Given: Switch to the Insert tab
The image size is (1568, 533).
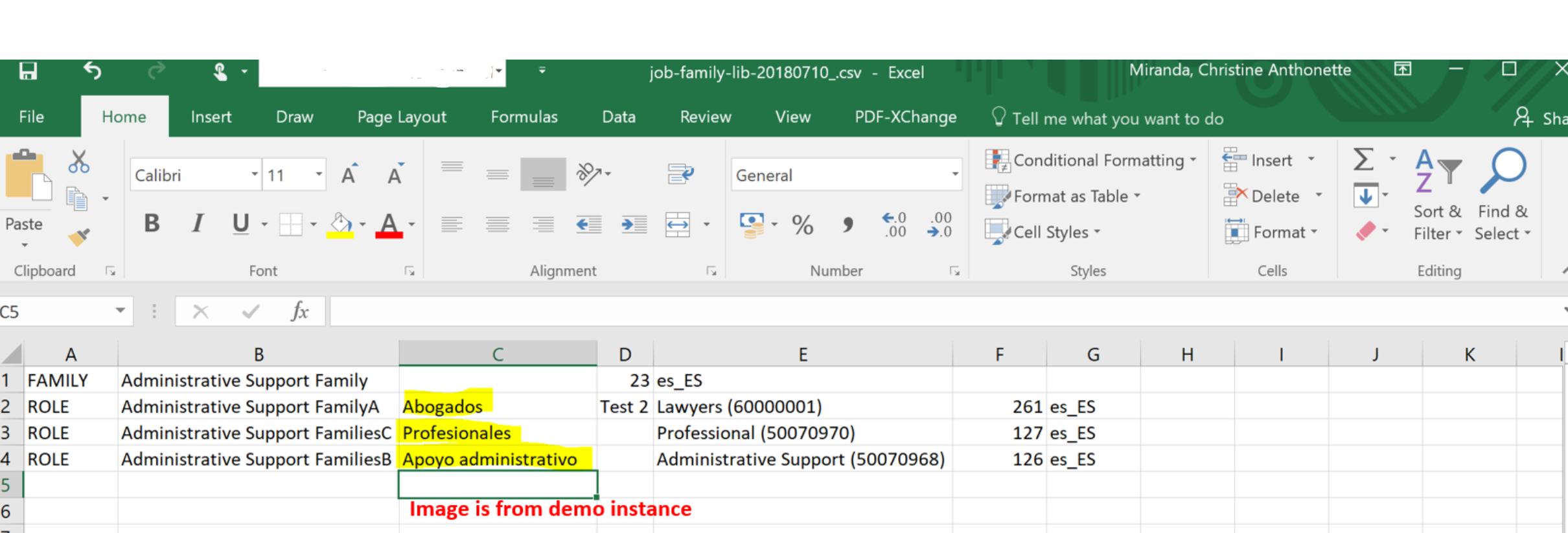Looking at the screenshot, I should [211, 117].
